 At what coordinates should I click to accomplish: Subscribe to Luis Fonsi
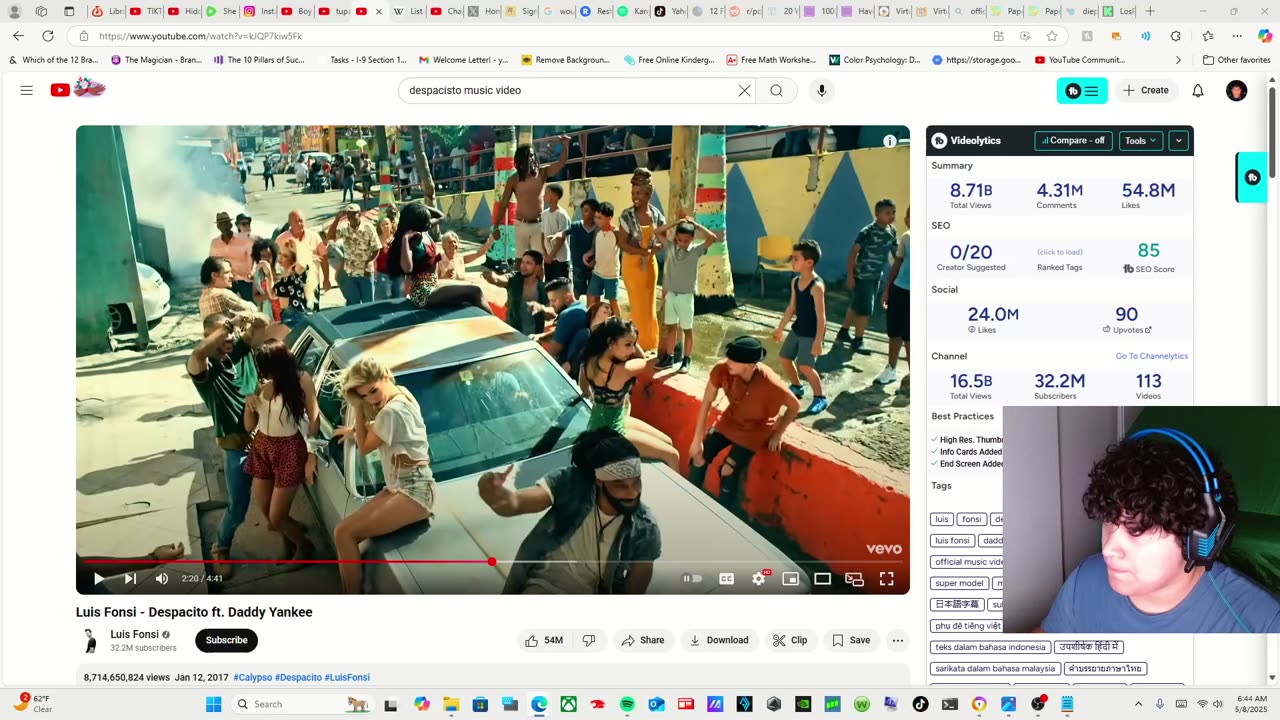(226, 640)
